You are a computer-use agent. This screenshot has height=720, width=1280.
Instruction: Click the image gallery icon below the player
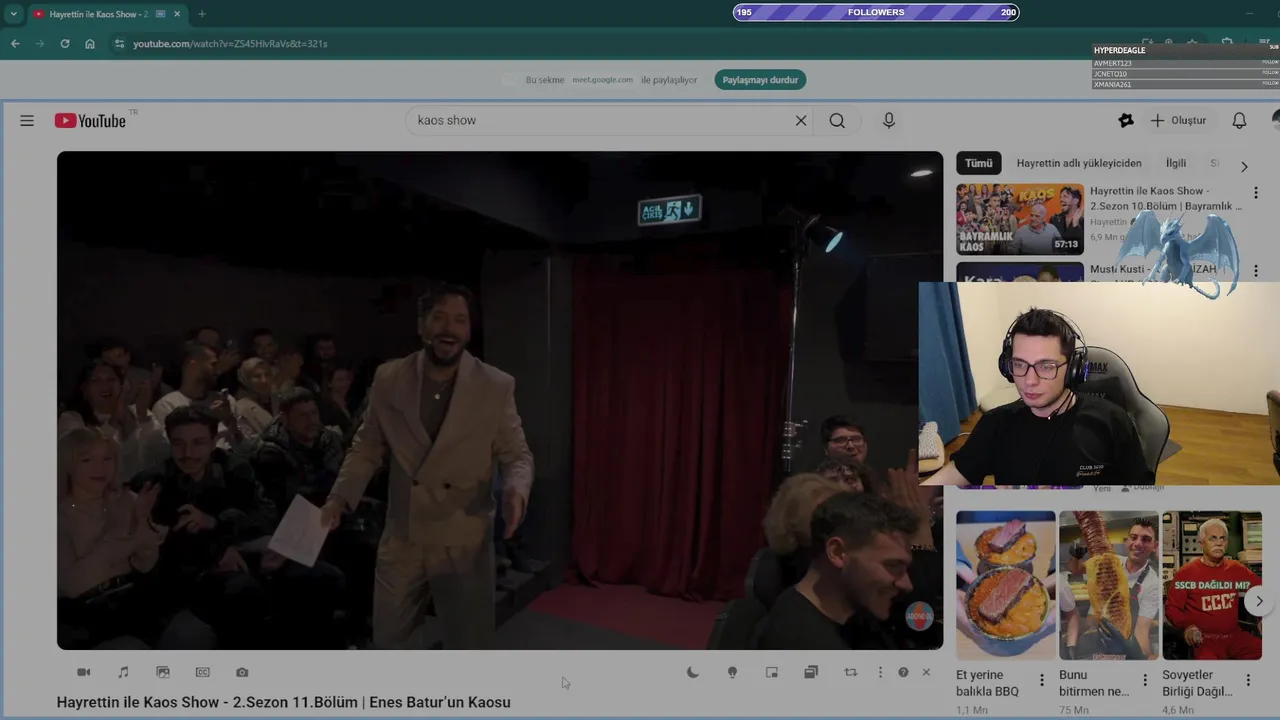pos(163,672)
